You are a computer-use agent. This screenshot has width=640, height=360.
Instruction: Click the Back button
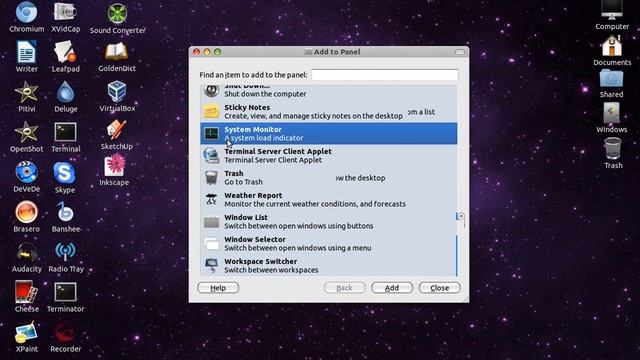coord(344,288)
